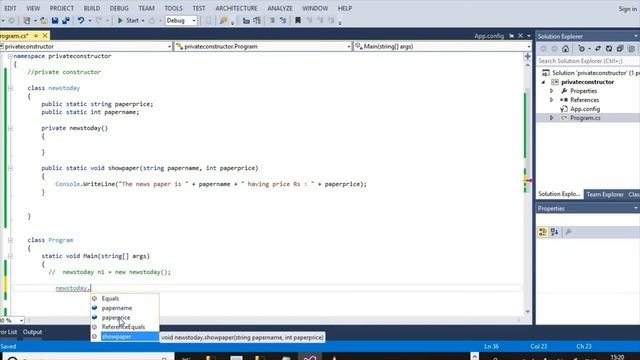
Task: Switch to the Team Explorer tab
Action: 605,194
